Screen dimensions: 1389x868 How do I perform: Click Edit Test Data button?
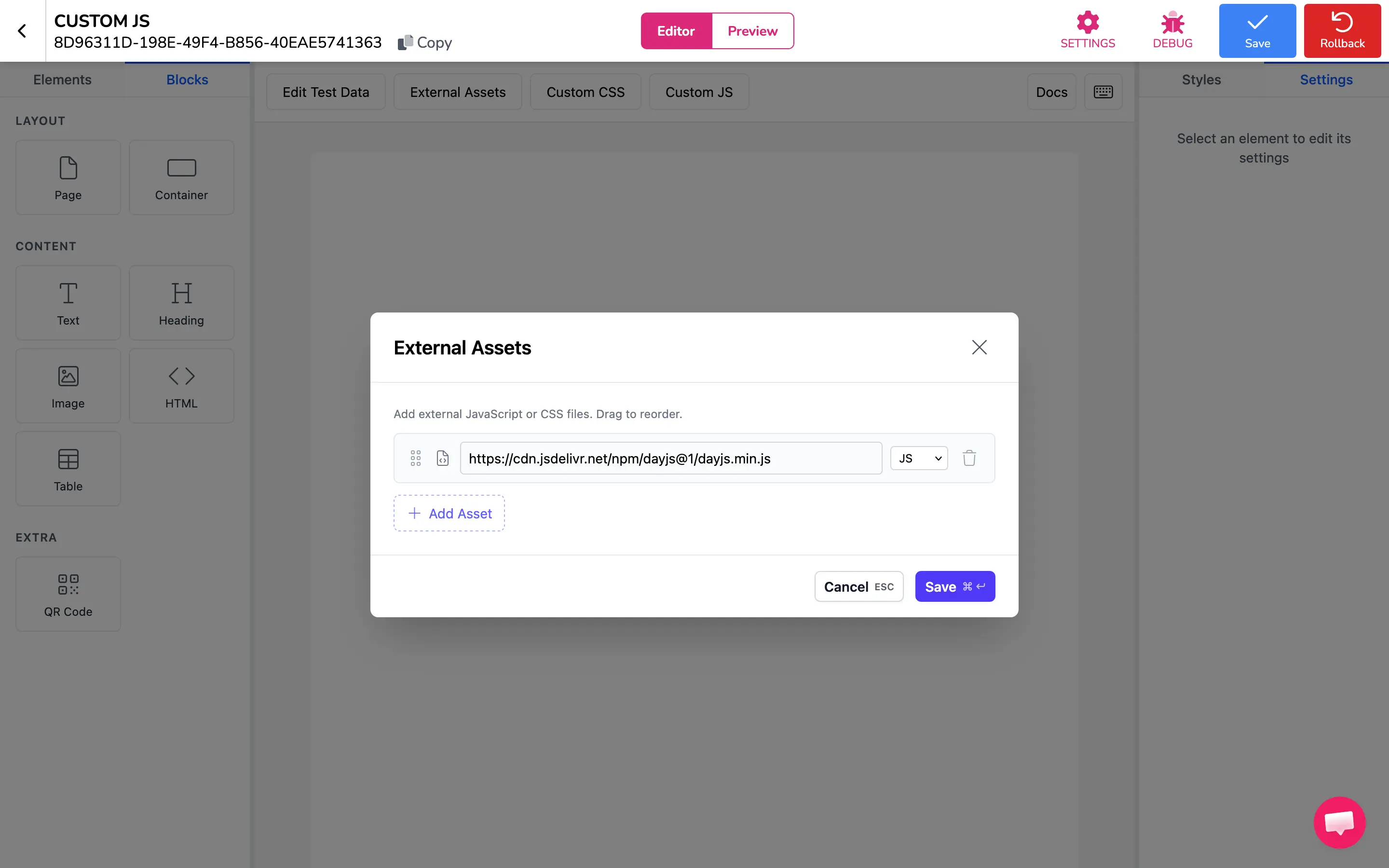point(326,92)
